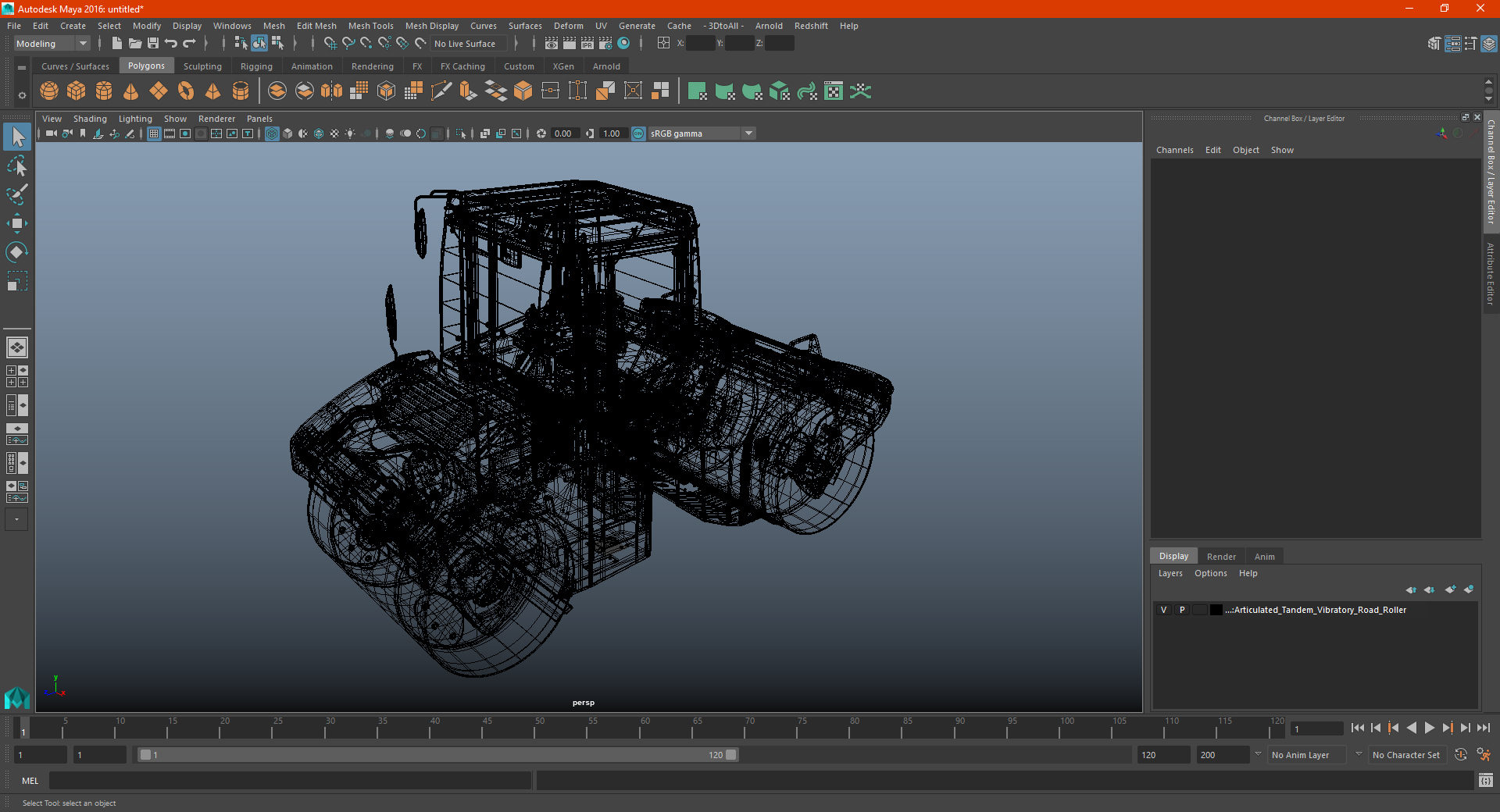
Task: Go to the start of playback range
Action: pos(1357,728)
